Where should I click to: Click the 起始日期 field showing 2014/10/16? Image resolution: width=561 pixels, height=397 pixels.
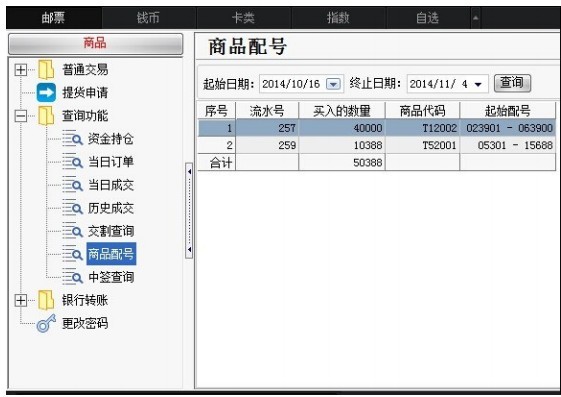tap(301, 84)
